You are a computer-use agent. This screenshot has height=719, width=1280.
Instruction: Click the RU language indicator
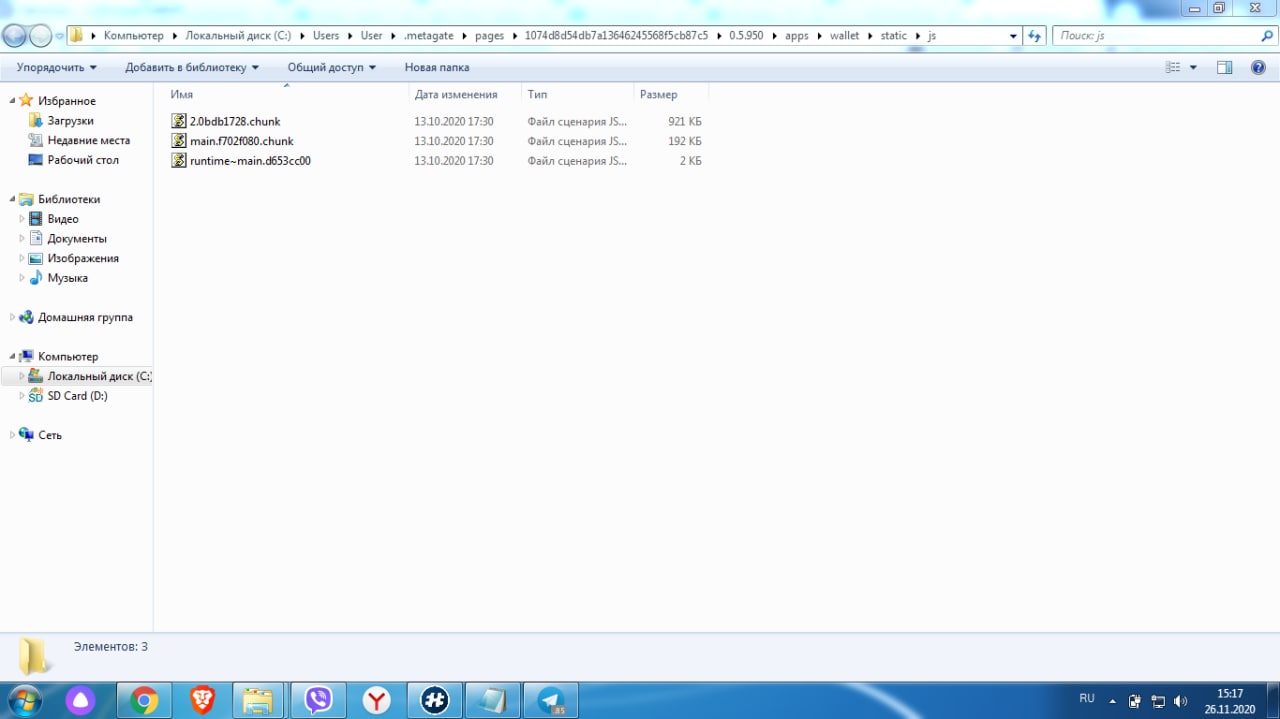pos(1087,698)
